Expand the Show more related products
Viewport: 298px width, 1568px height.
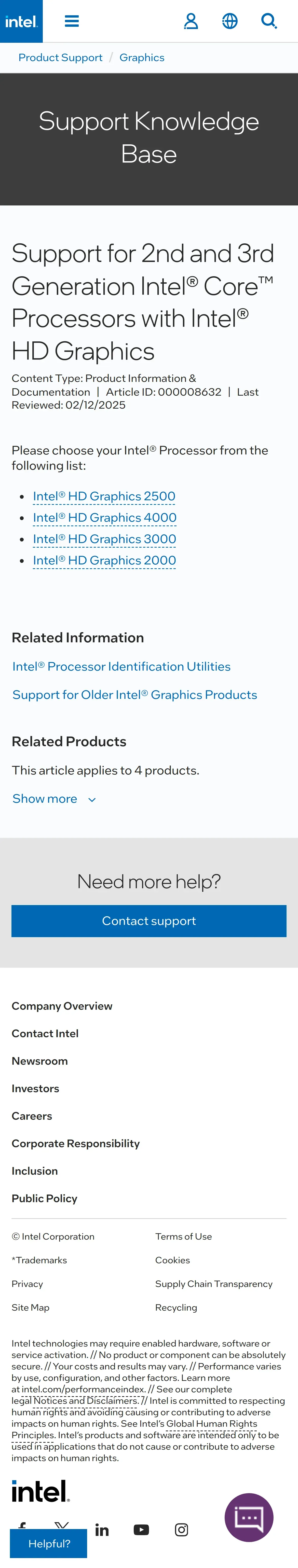(x=54, y=799)
